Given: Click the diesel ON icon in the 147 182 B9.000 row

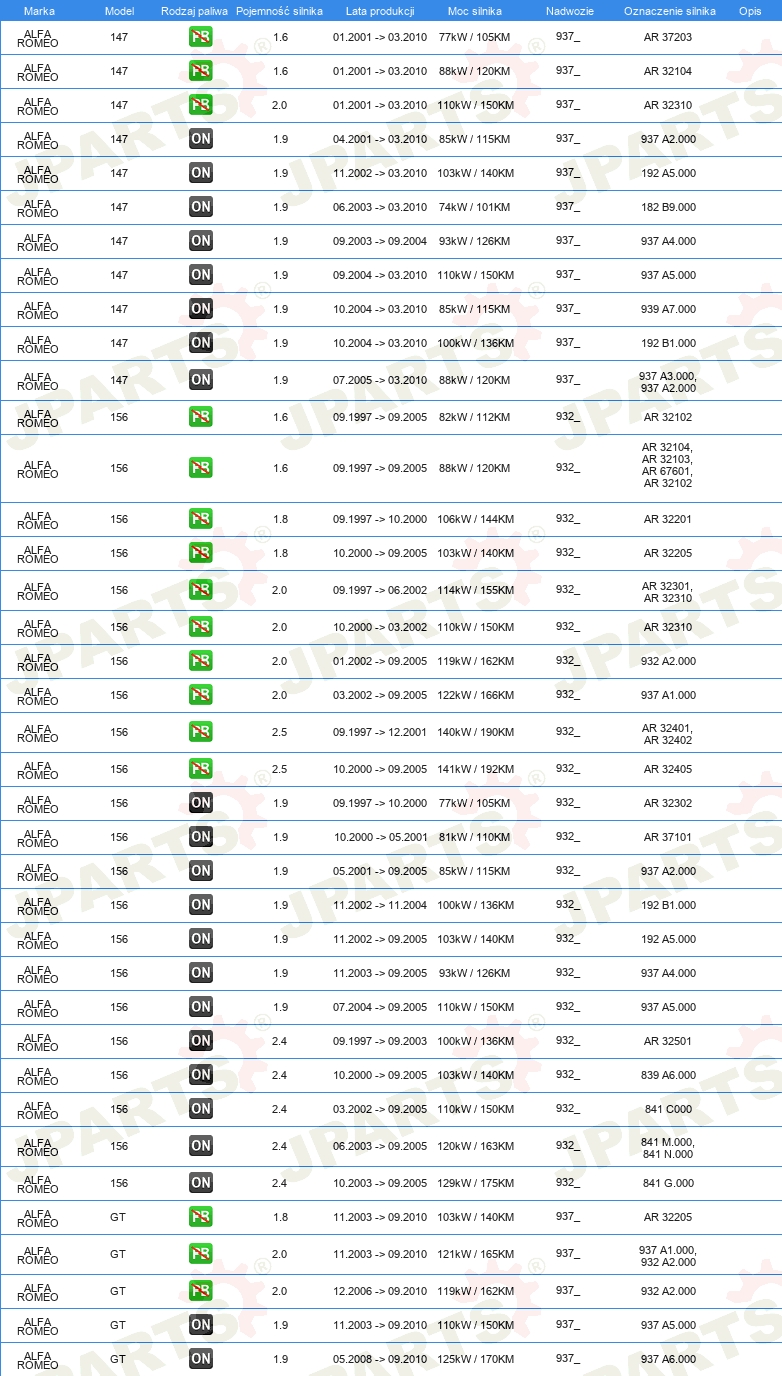Looking at the screenshot, I should (201, 208).
